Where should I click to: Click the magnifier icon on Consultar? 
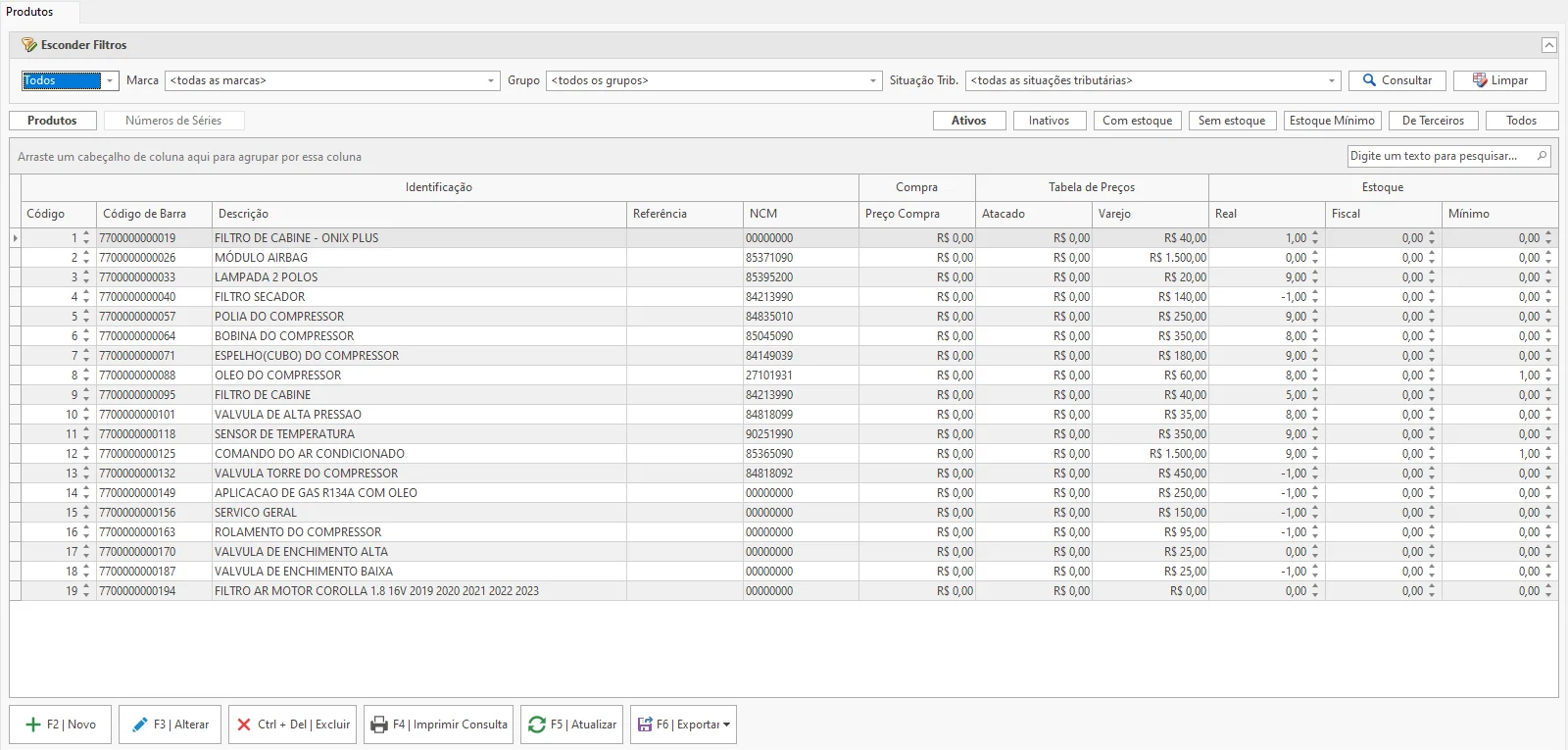coord(1369,80)
